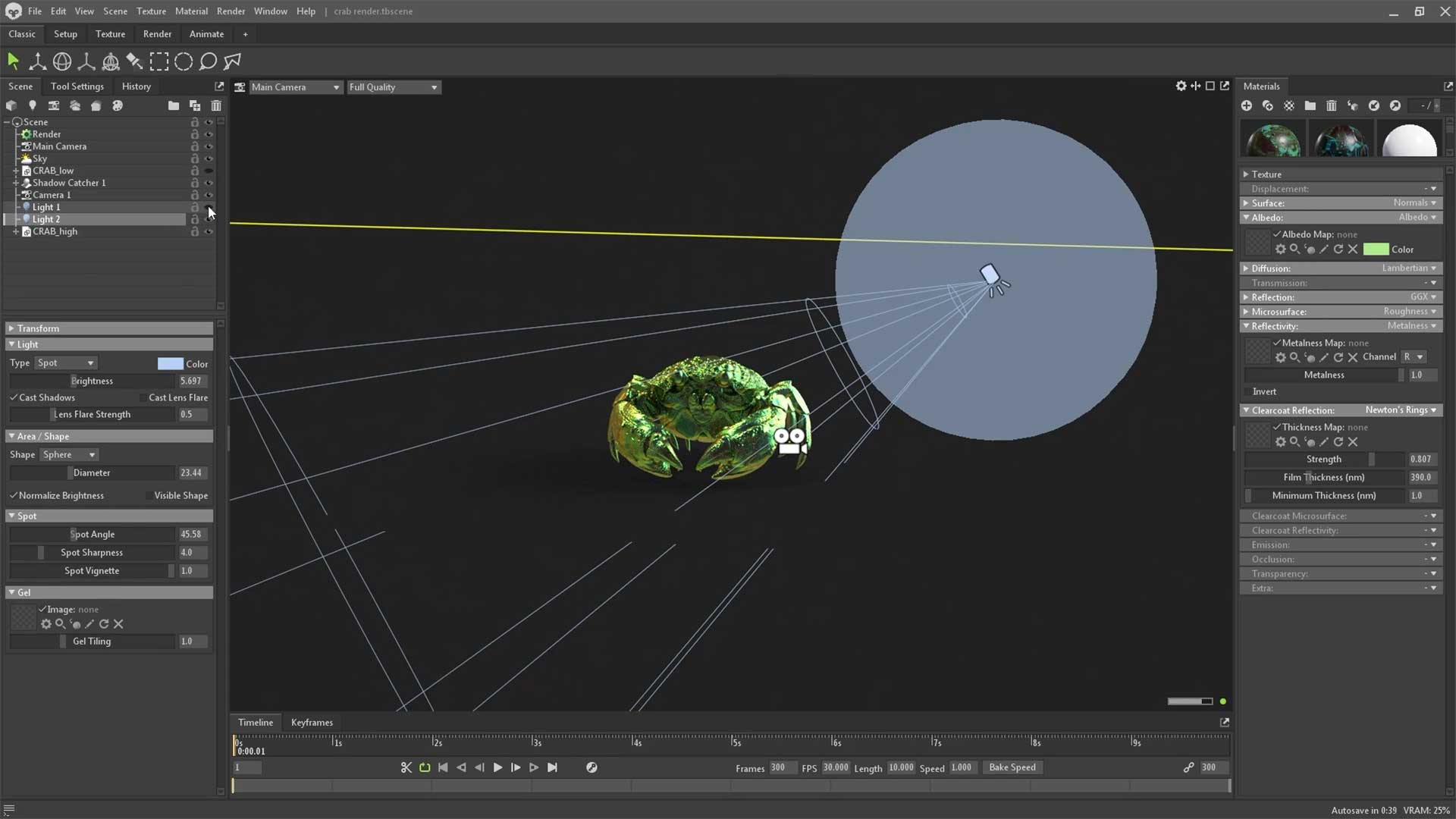Toggle visibility of Light 1
Screen dimensions: 1456x819
(209, 207)
